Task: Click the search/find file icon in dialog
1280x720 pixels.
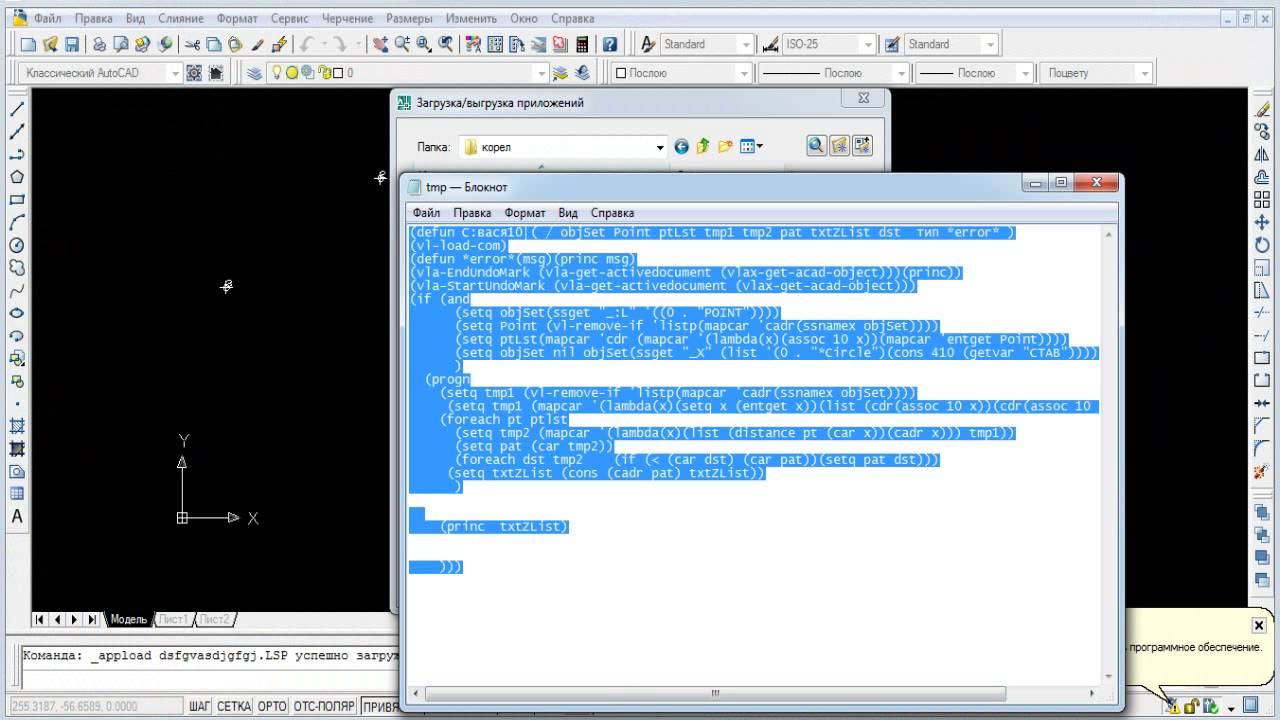Action: click(x=817, y=146)
